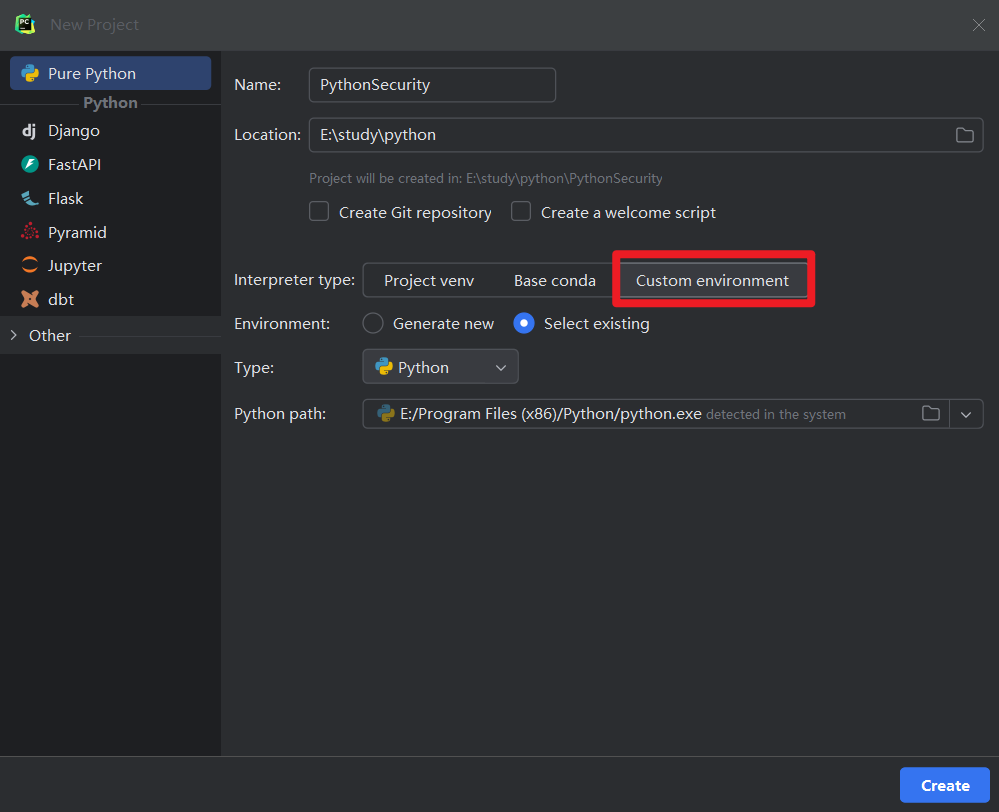Screen dimensions: 999x812
Task: Select the Pure Python project type icon
Action: [x=30, y=73]
